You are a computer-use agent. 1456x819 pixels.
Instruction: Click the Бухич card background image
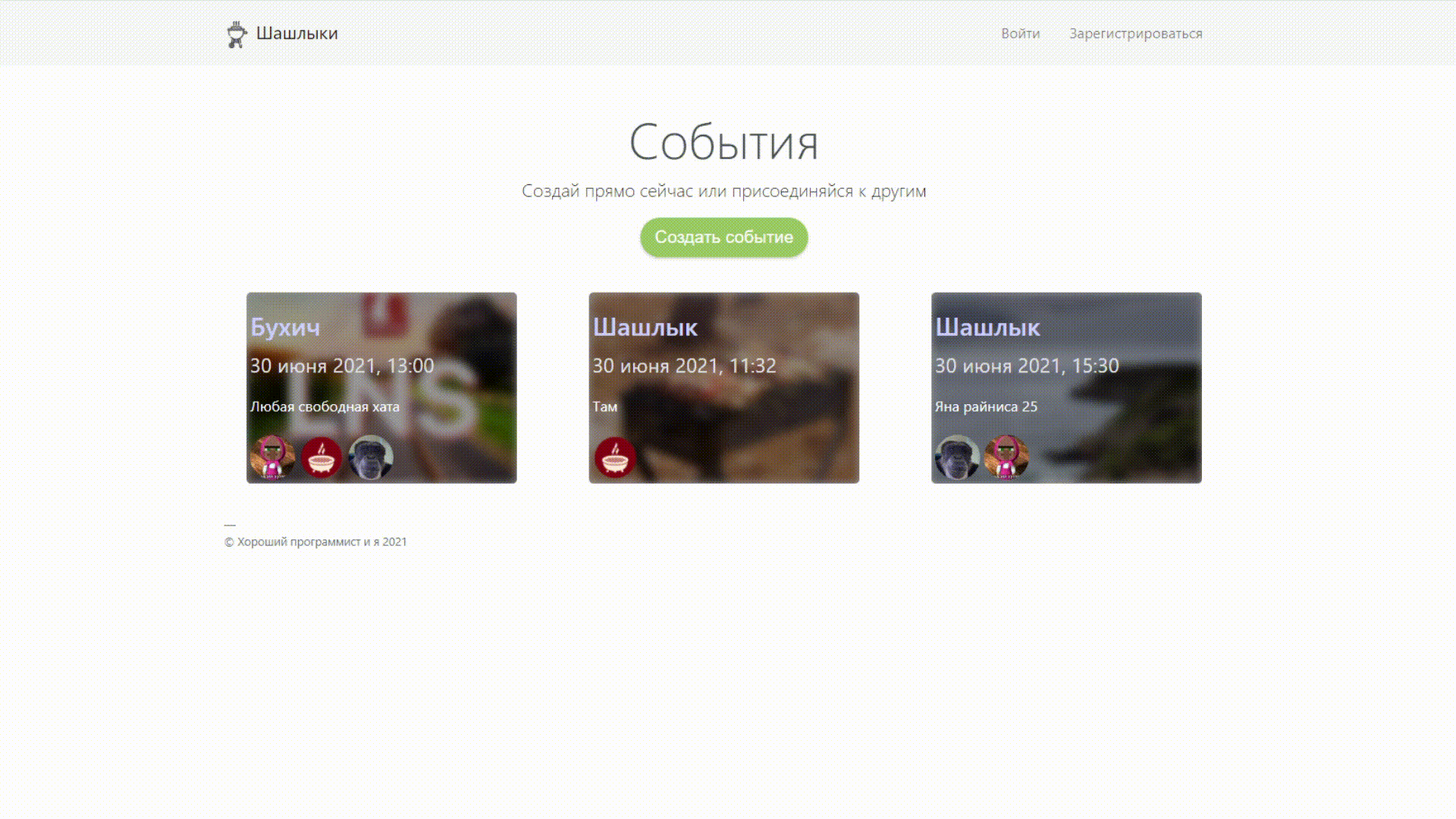coord(470,447)
